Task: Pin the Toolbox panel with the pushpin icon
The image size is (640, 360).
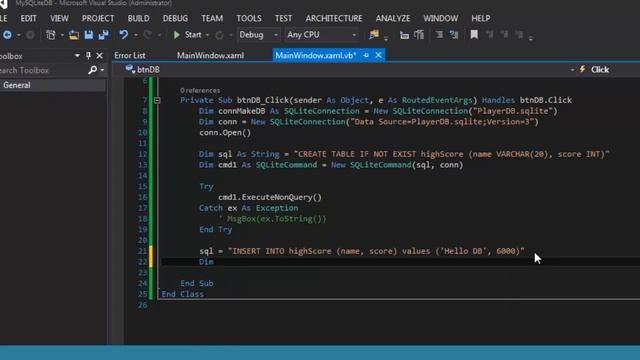Action: [x=88, y=56]
